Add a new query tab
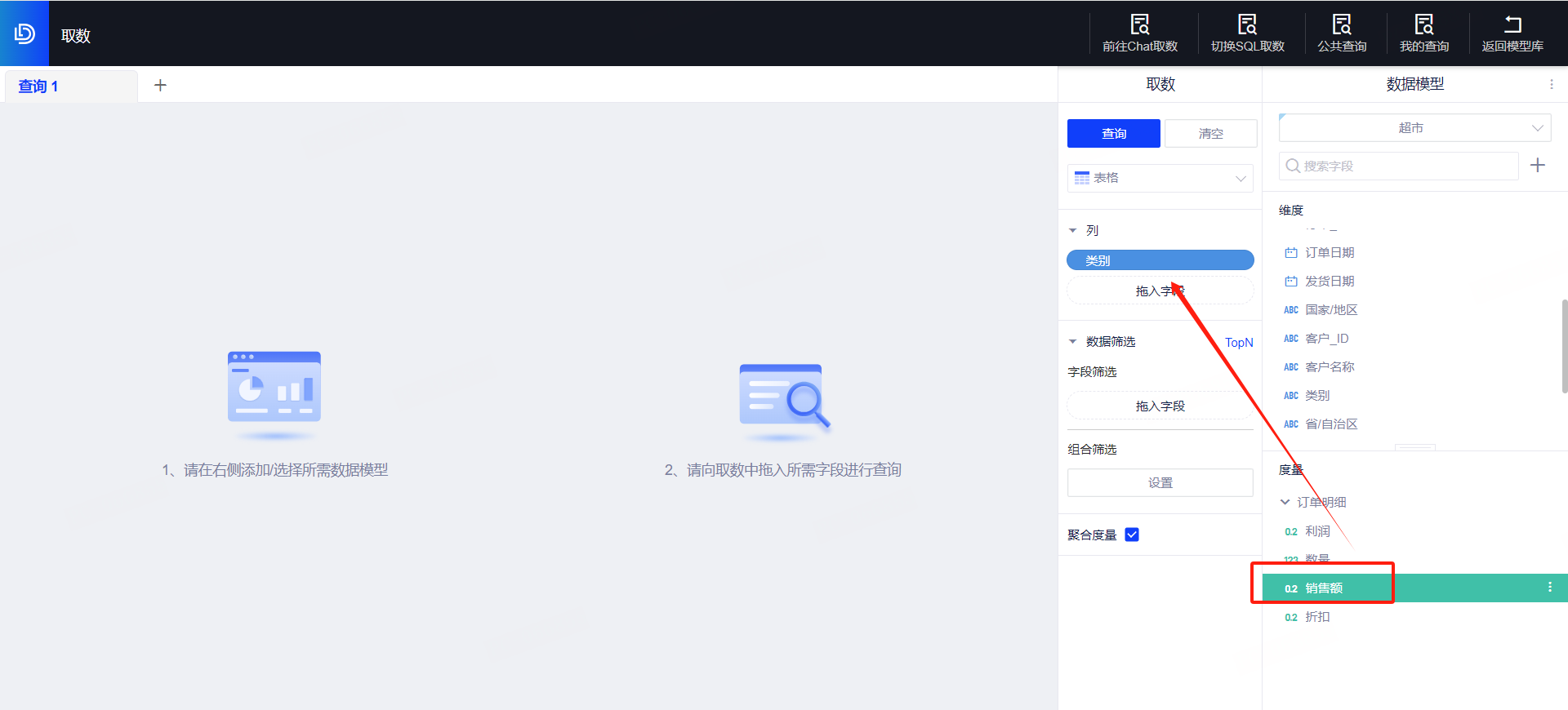Image resolution: width=1568 pixels, height=710 pixels. coord(160,86)
